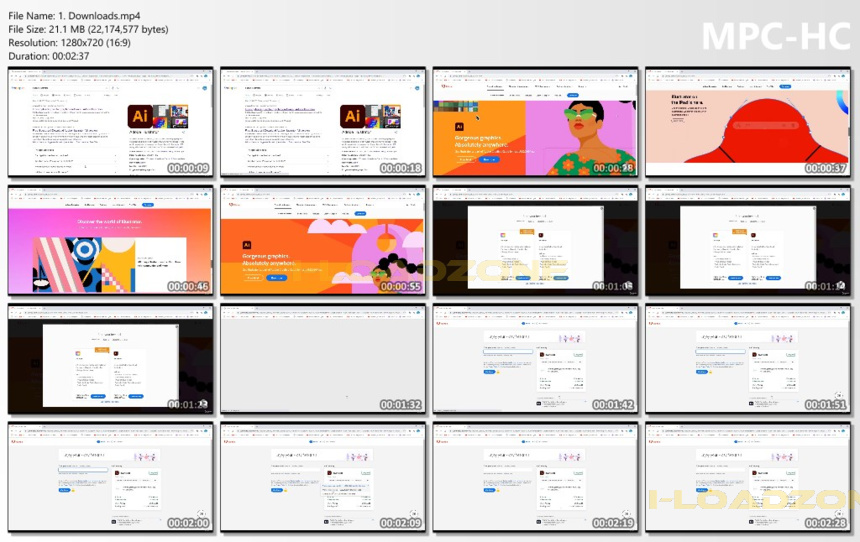Choose the thumbnail timestamped 00:01:51
The image size is (860, 542).
tap(748, 359)
